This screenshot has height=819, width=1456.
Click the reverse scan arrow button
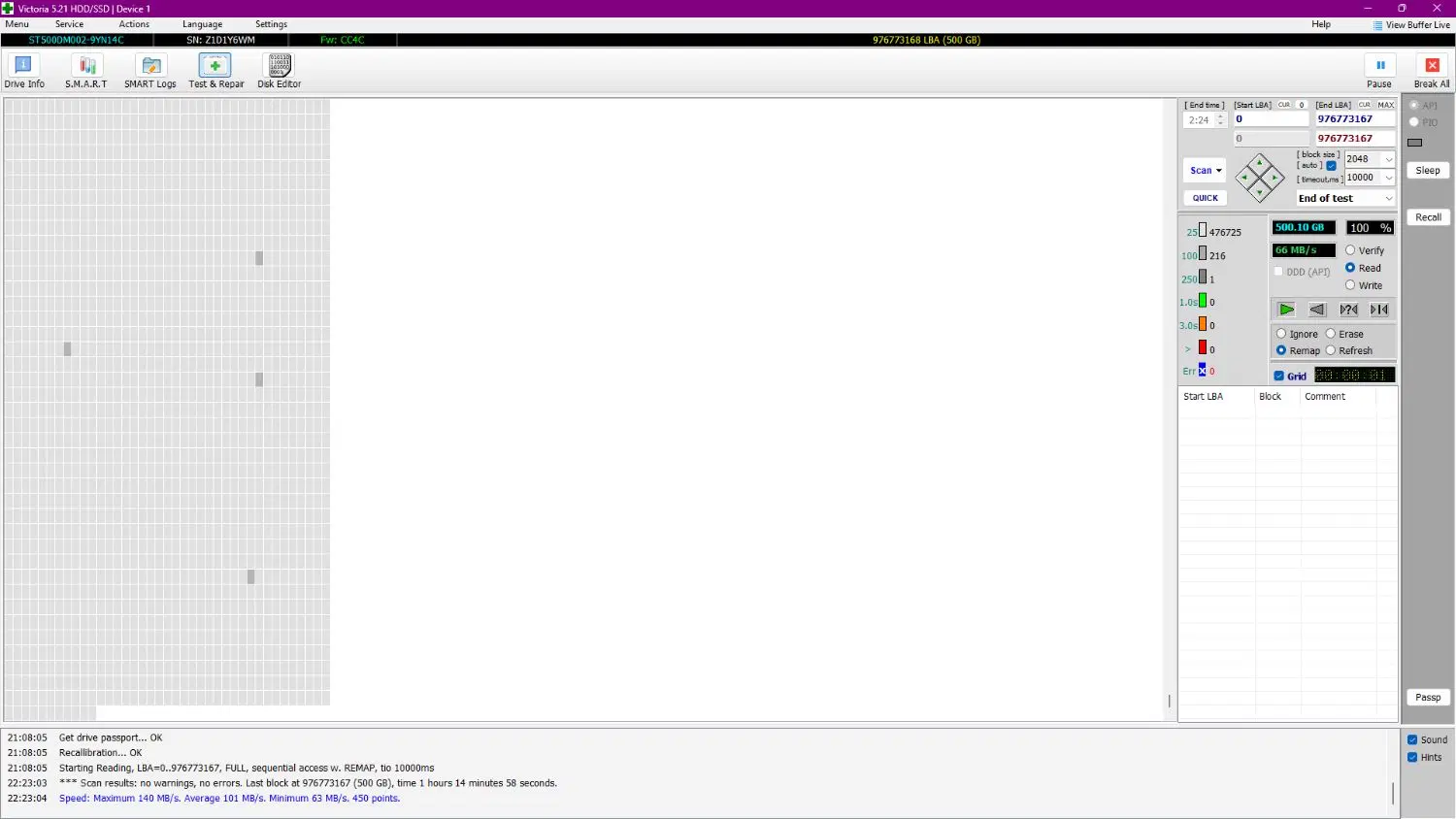pos(1317,310)
